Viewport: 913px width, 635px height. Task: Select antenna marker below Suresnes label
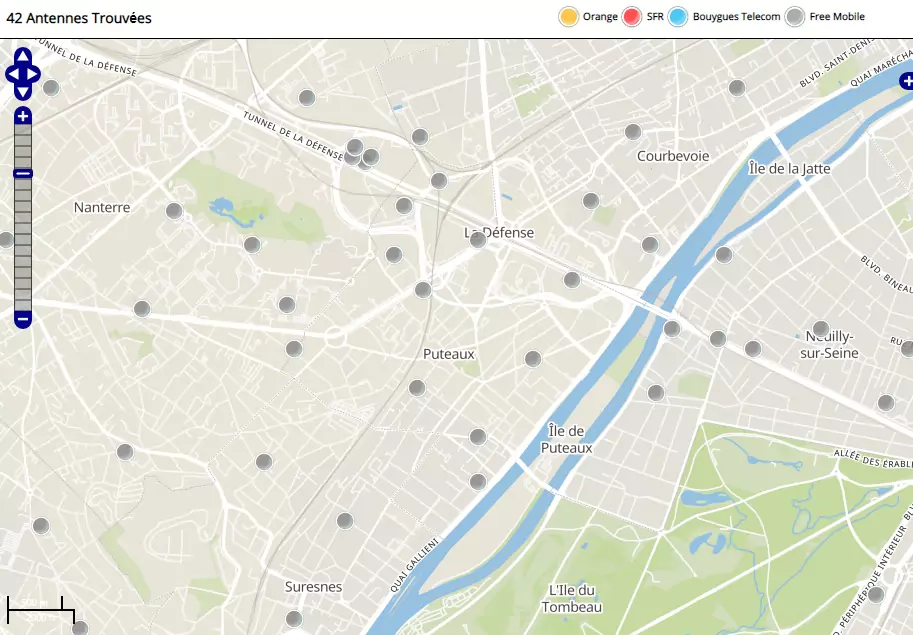[294, 618]
